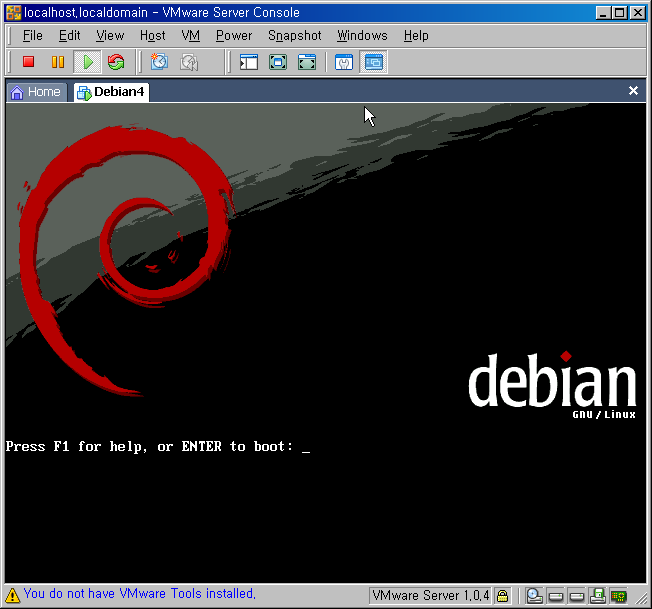Switch to the Home tab
652x609 pixels.
pyautogui.click(x=36, y=92)
